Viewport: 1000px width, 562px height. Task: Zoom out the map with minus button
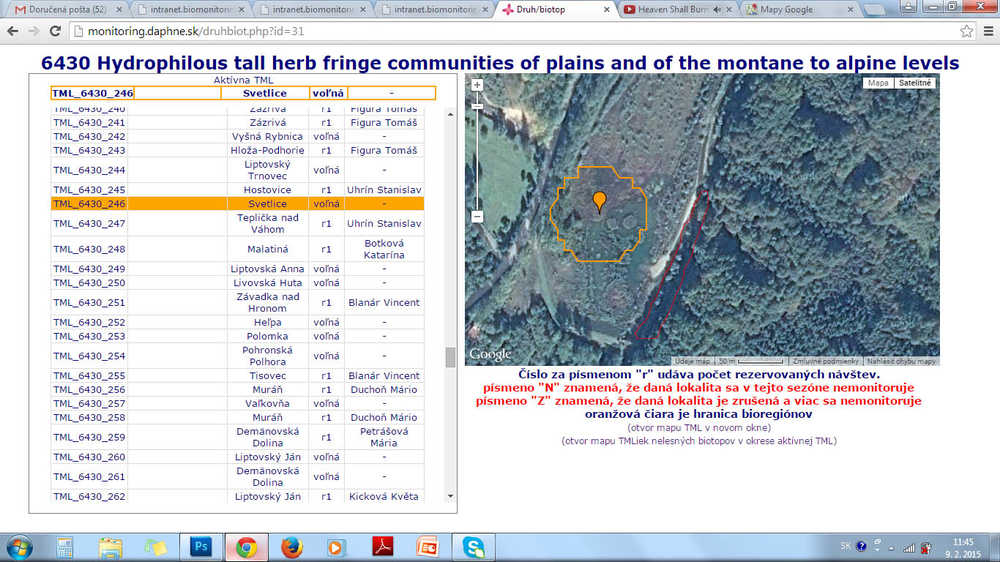point(477,217)
